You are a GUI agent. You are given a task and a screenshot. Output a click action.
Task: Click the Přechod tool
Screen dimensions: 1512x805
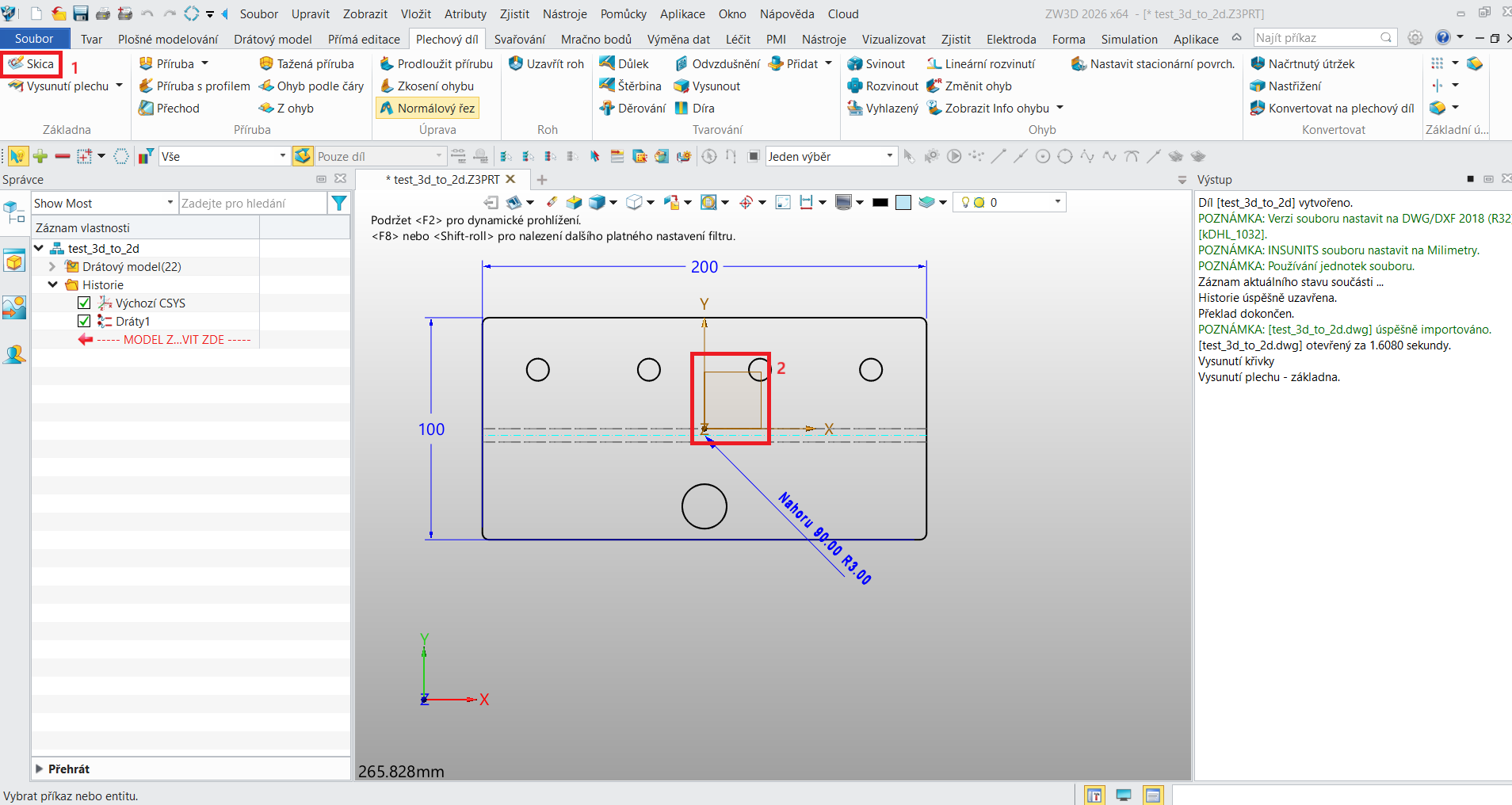(169, 108)
